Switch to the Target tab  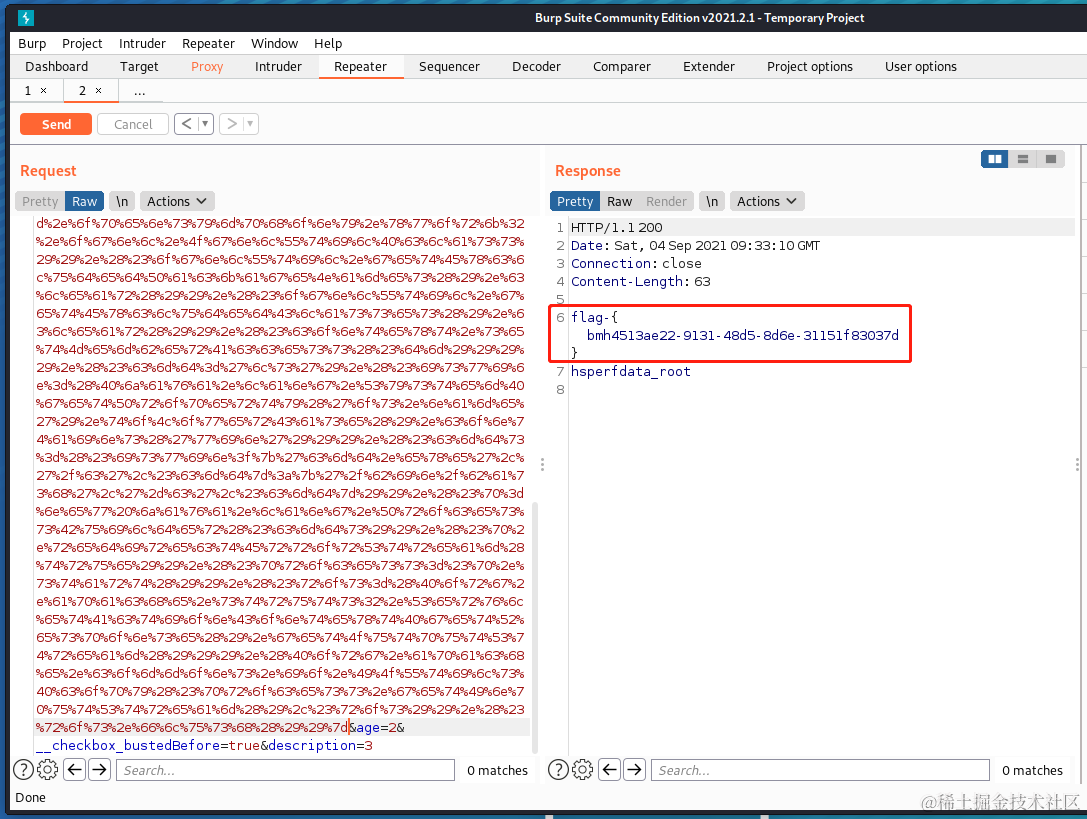[139, 67]
